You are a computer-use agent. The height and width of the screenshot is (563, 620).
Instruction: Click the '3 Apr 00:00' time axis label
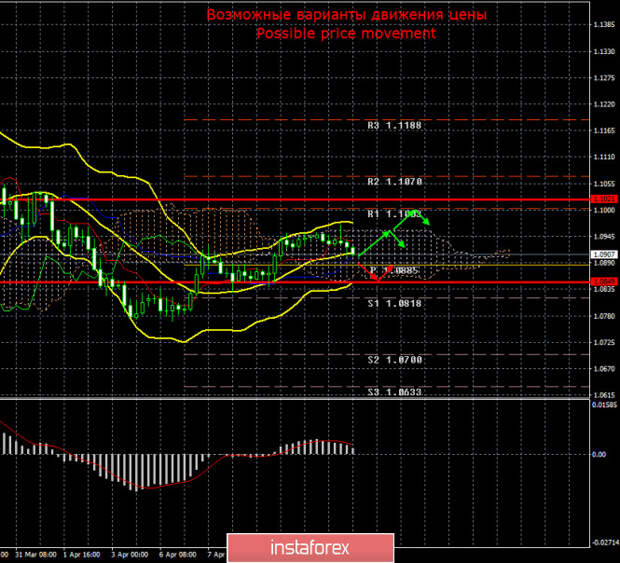(x=130, y=555)
